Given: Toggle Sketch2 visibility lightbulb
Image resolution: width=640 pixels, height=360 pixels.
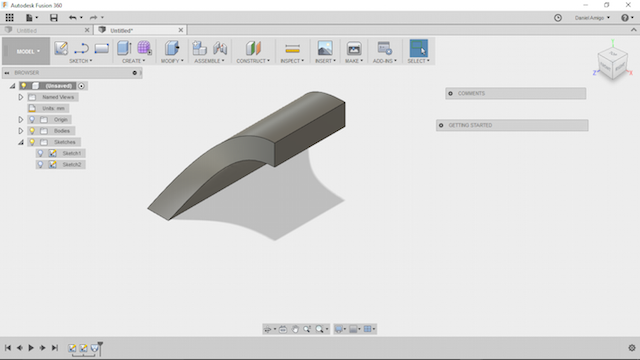Looking at the screenshot, I should tap(40, 164).
